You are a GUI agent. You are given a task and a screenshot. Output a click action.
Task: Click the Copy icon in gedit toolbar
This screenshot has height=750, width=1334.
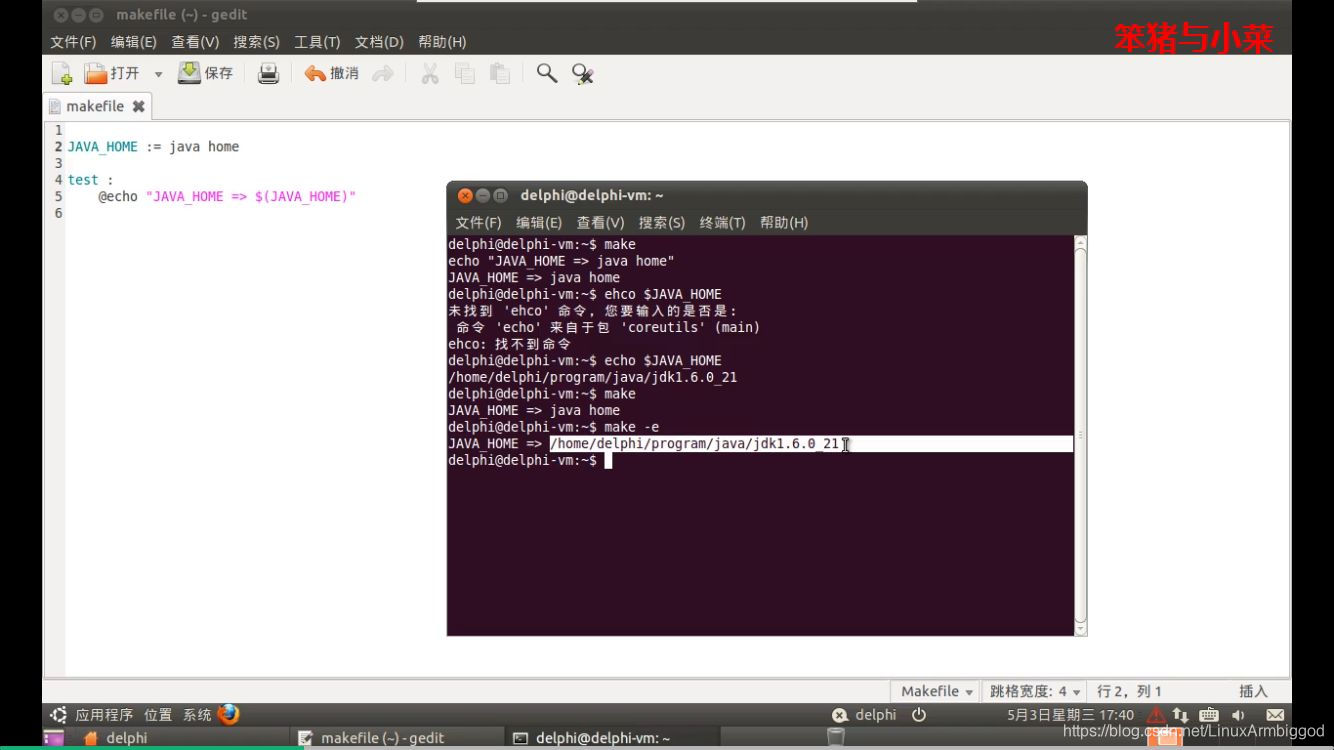(x=464, y=73)
